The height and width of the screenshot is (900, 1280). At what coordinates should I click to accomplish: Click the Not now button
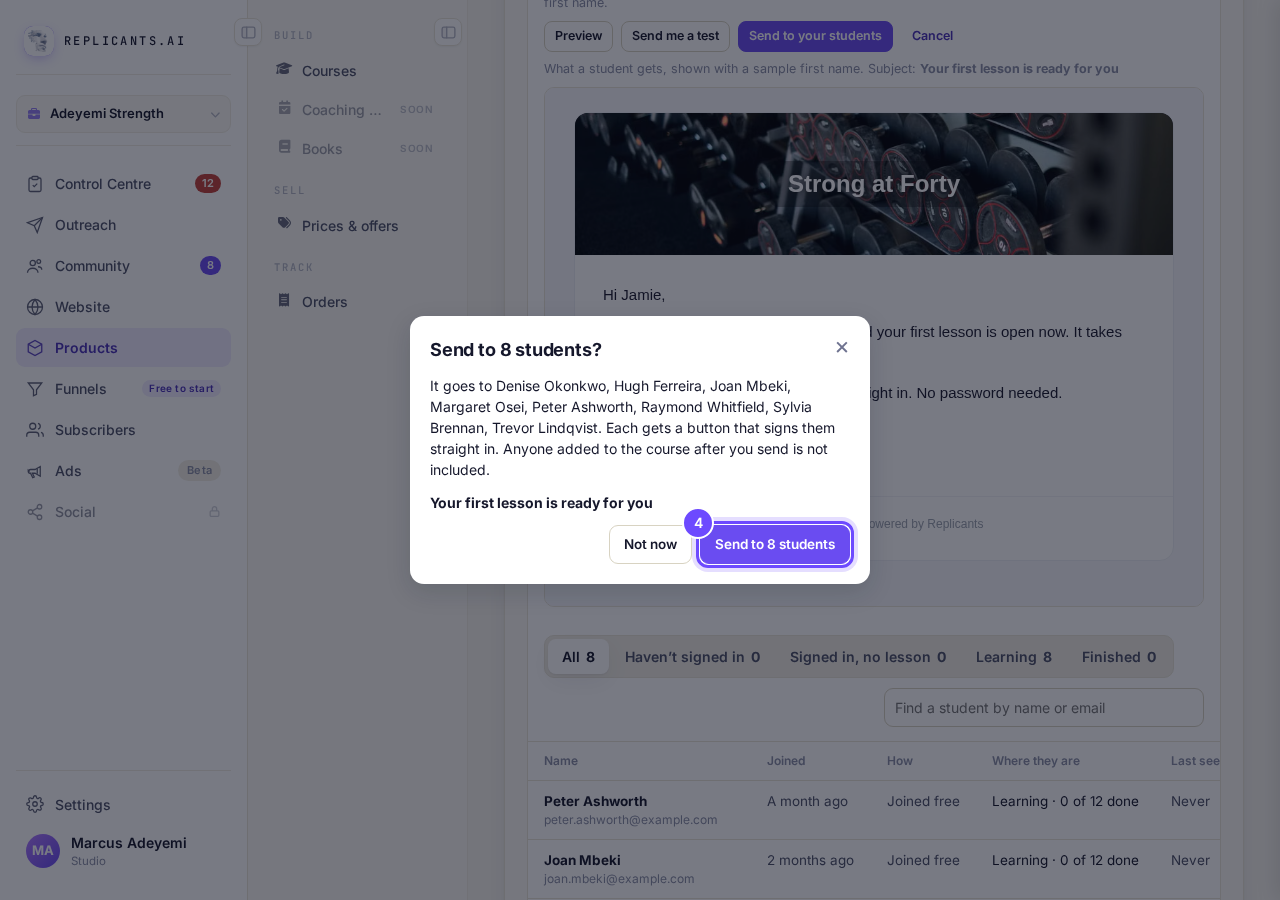(x=650, y=545)
